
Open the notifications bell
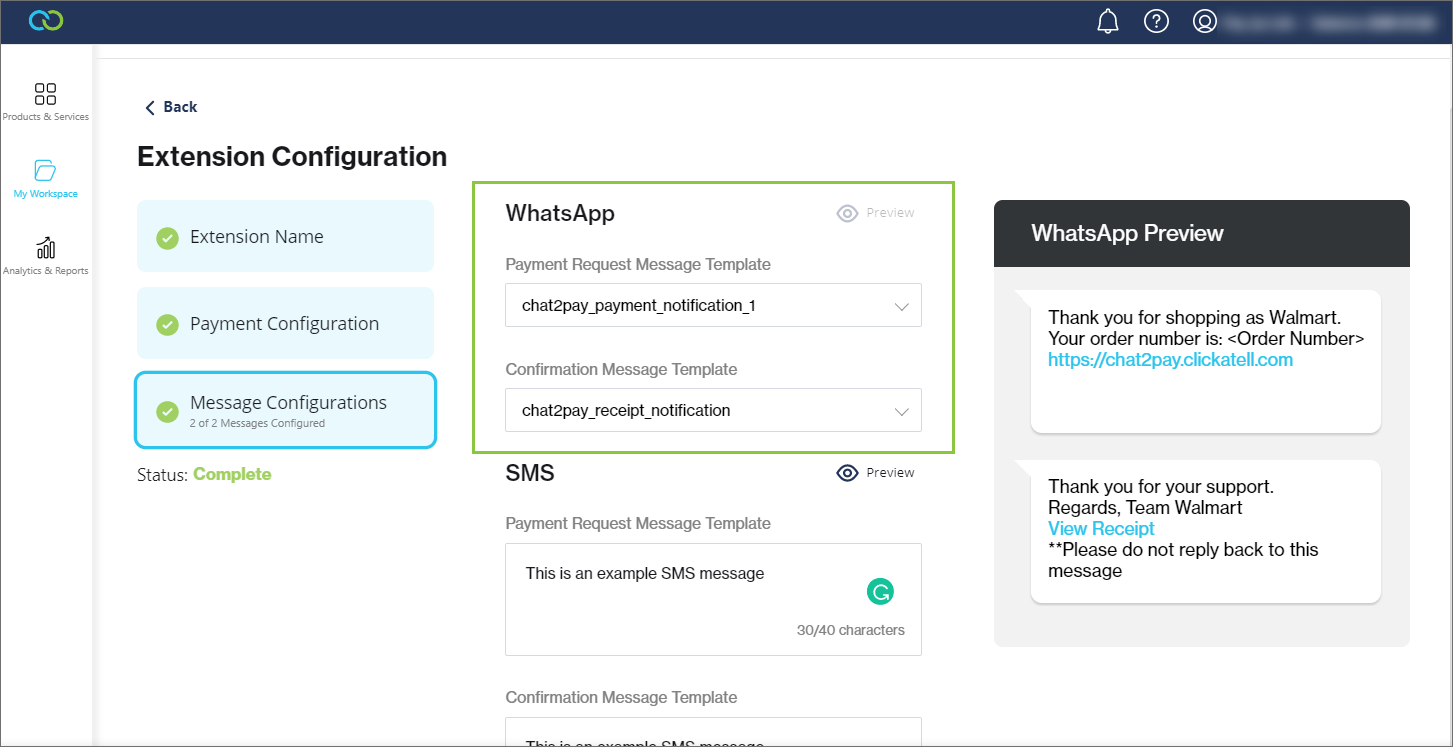pos(1108,22)
